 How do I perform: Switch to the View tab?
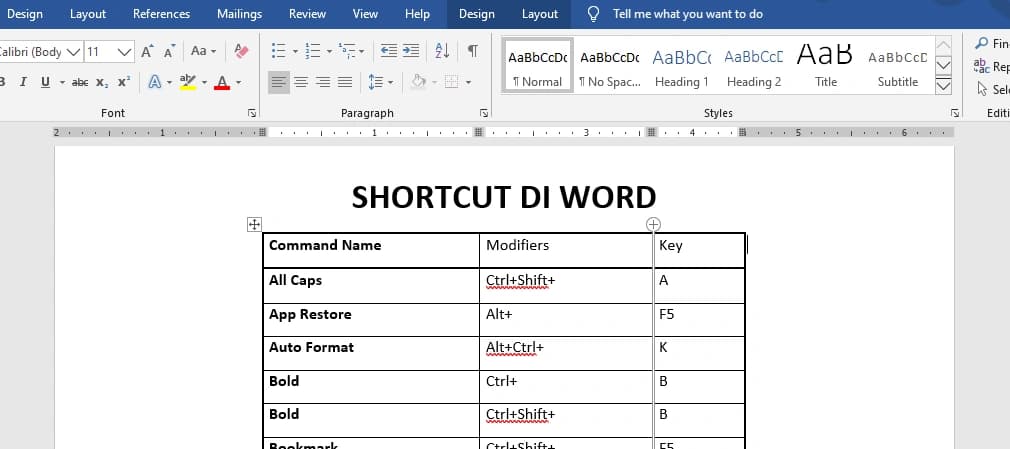coord(365,14)
